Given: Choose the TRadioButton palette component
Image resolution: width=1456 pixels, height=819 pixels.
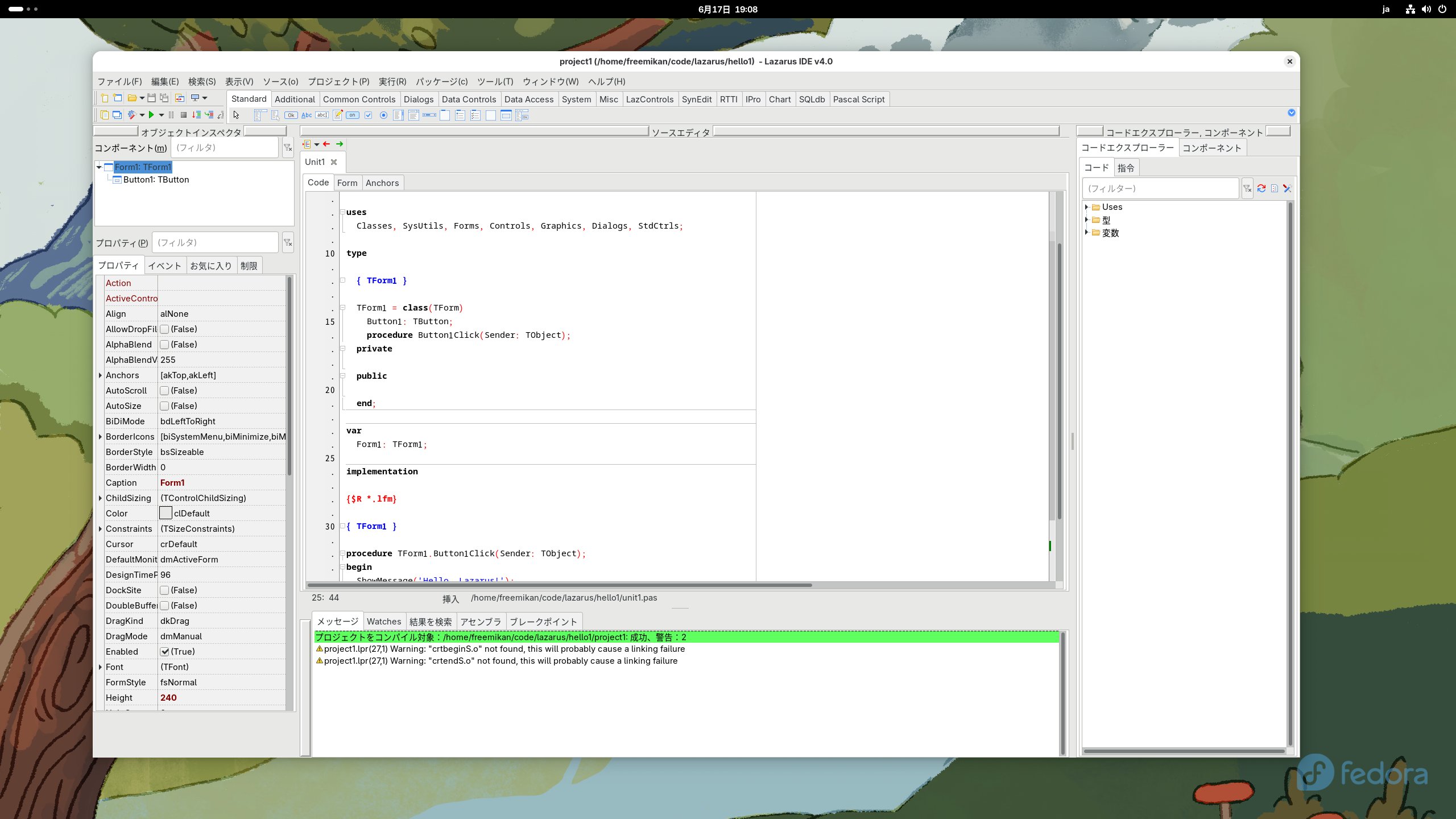Looking at the screenshot, I should 383,115.
